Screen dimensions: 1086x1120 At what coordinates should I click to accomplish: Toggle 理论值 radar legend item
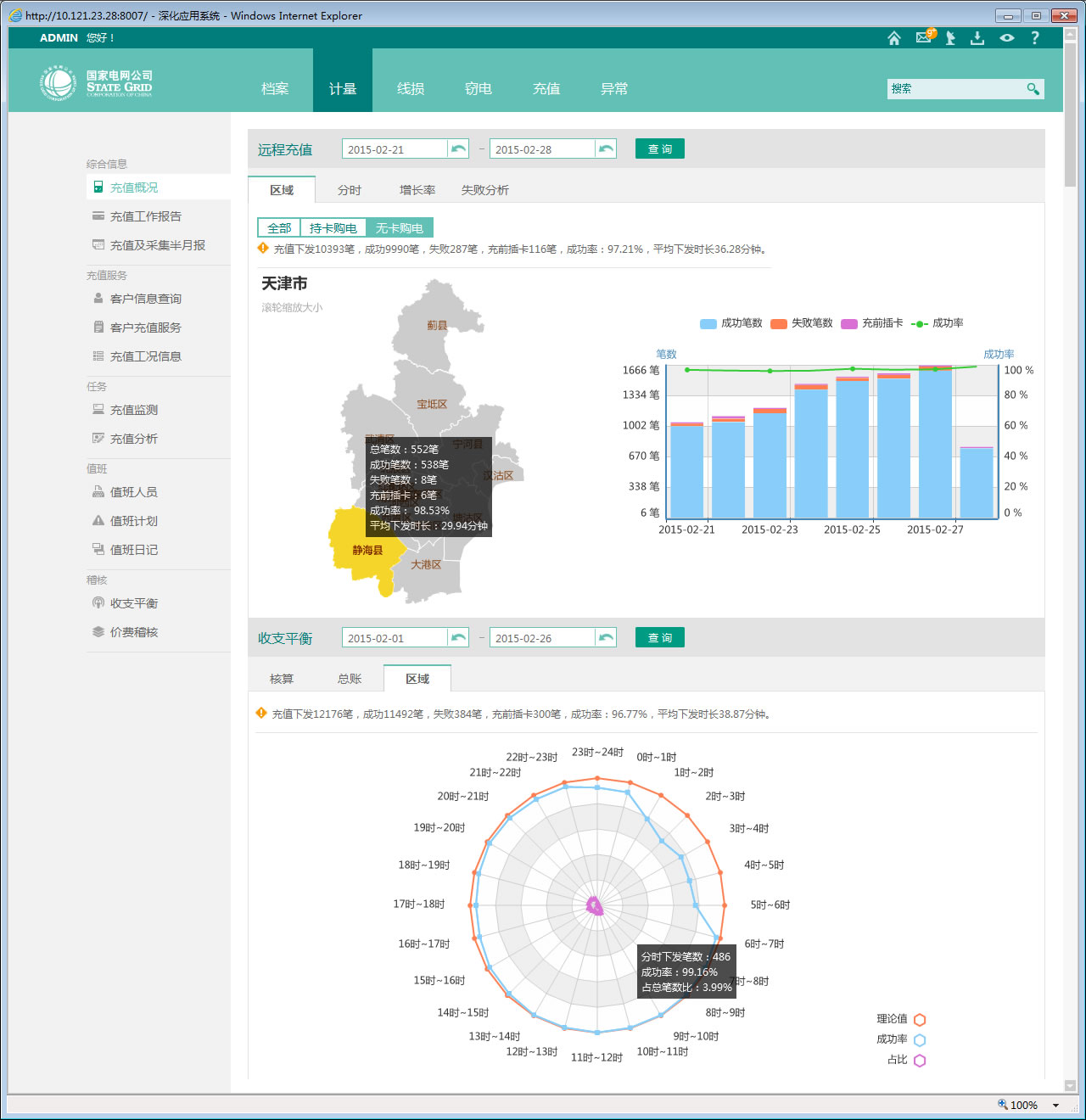tap(901, 1019)
